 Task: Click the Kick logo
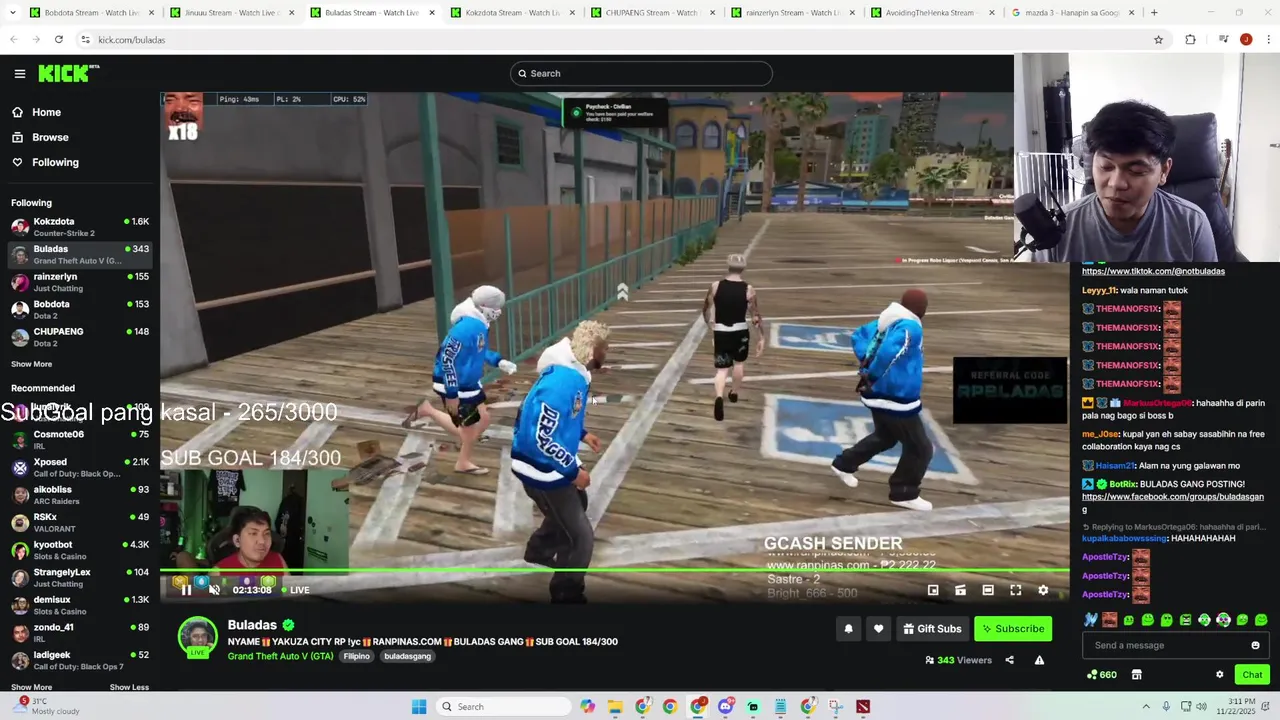(x=69, y=73)
